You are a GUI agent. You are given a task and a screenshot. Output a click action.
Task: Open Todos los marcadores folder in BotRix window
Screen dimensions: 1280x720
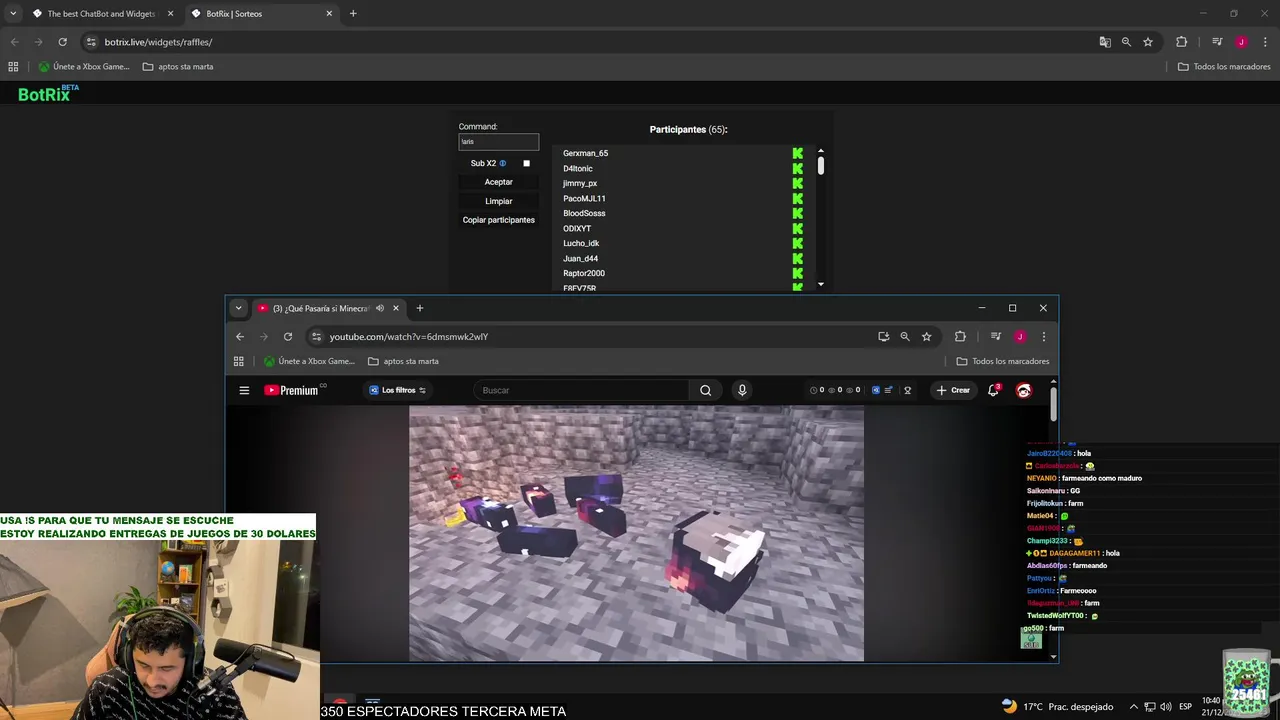[1224, 67]
